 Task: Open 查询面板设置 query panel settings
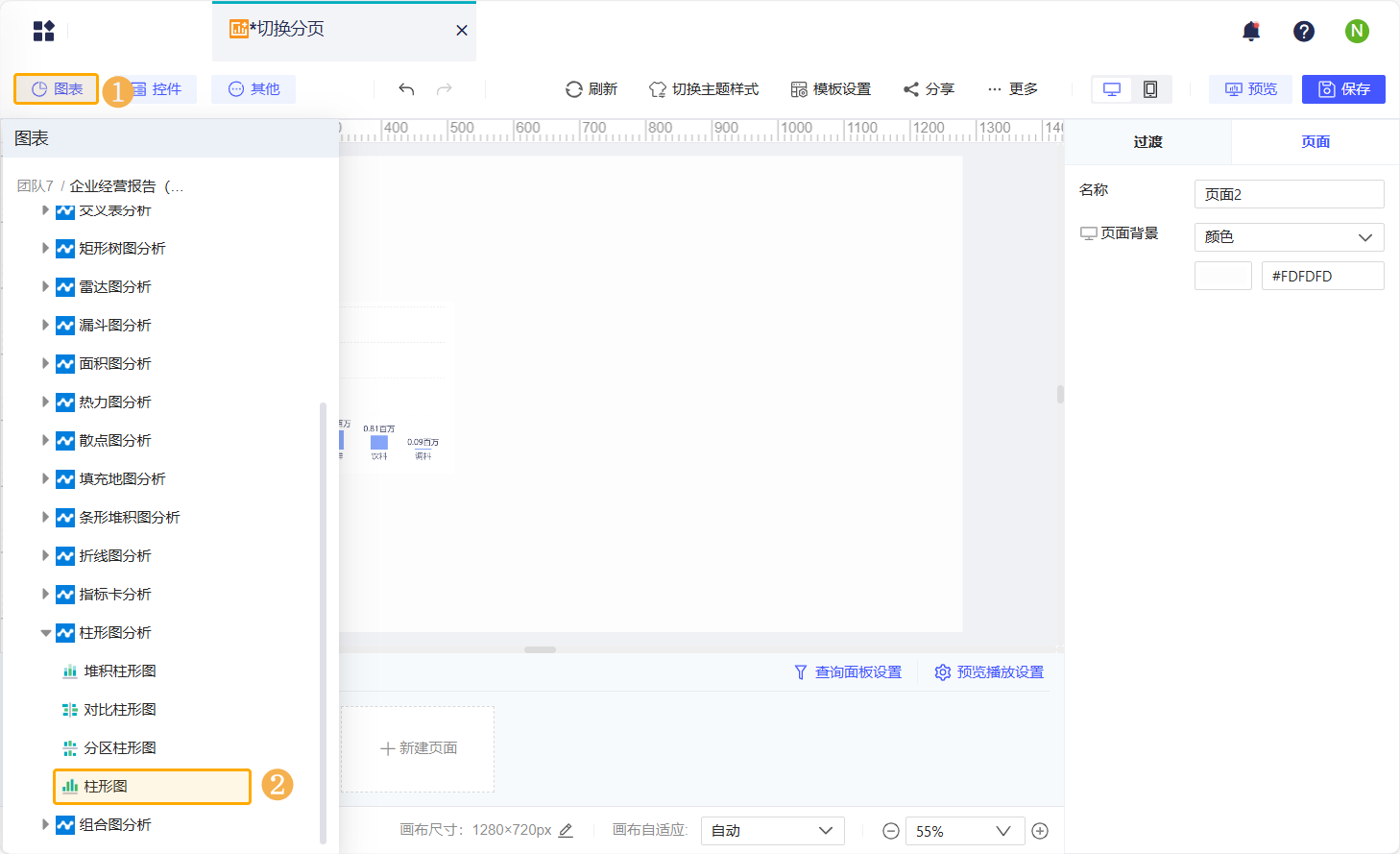[848, 672]
